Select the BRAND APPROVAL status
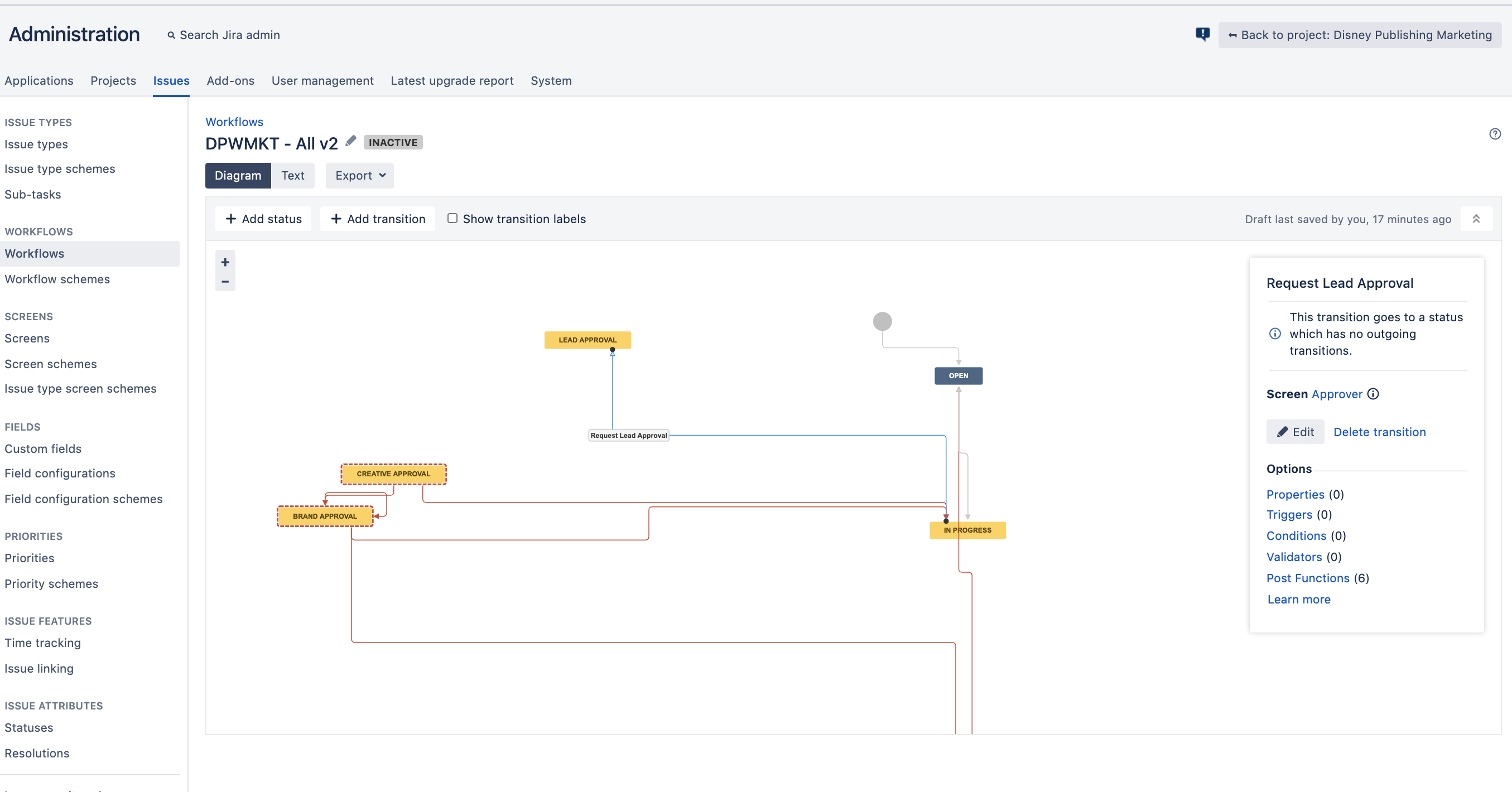1512x792 pixels. 325,516
